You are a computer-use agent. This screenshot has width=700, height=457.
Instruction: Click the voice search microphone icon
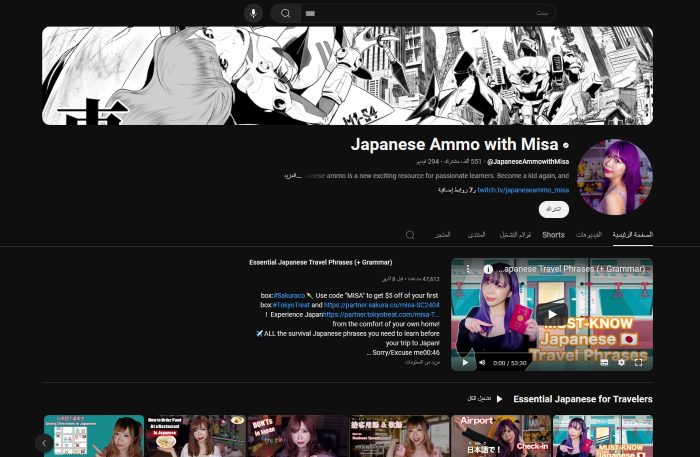(x=253, y=13)
